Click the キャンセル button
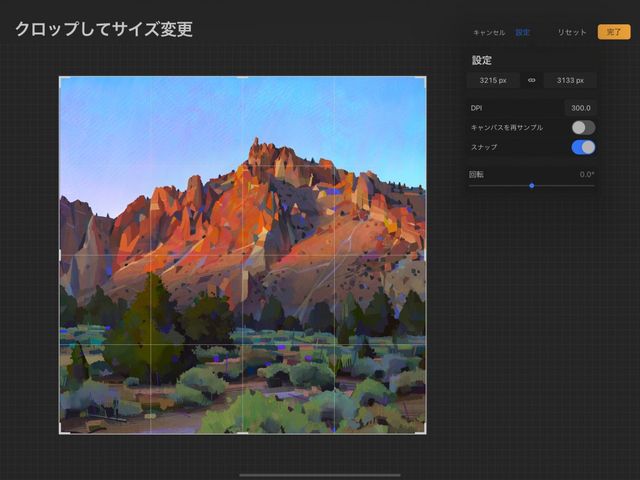 (x=489, y=32)
